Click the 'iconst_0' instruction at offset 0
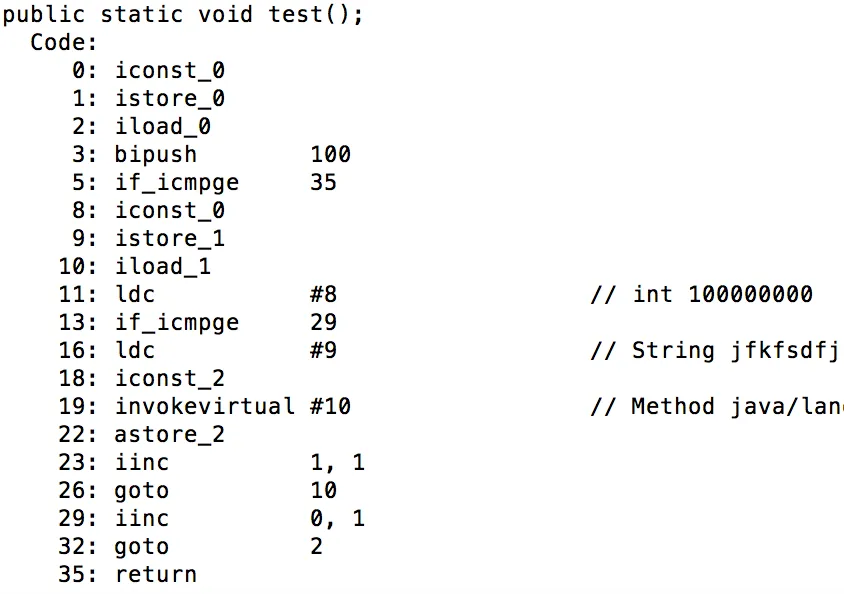 [x=170, y=71]
